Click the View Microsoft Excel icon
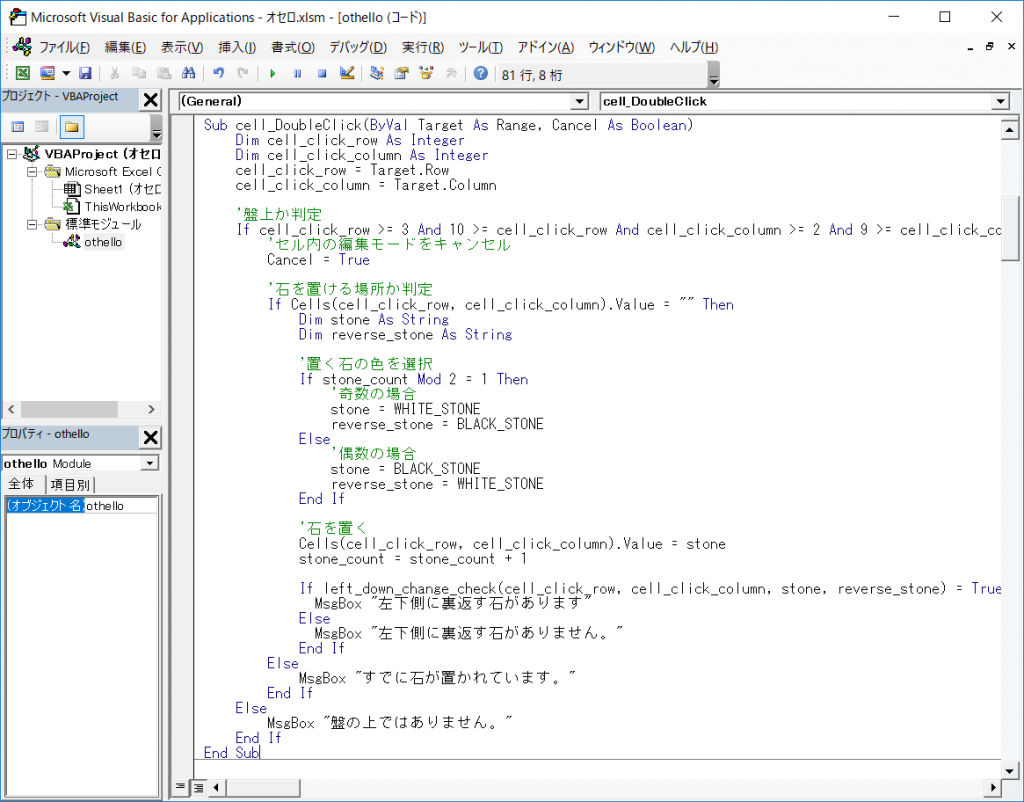 23,72
